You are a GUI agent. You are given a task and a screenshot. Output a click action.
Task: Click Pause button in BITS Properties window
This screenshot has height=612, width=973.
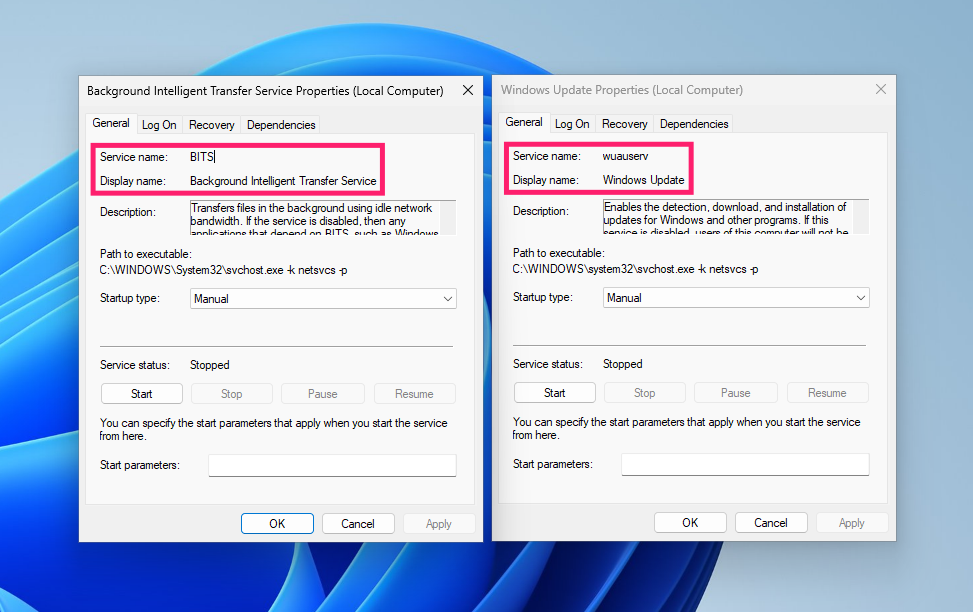pyautogui.click(x=323, y=394)
